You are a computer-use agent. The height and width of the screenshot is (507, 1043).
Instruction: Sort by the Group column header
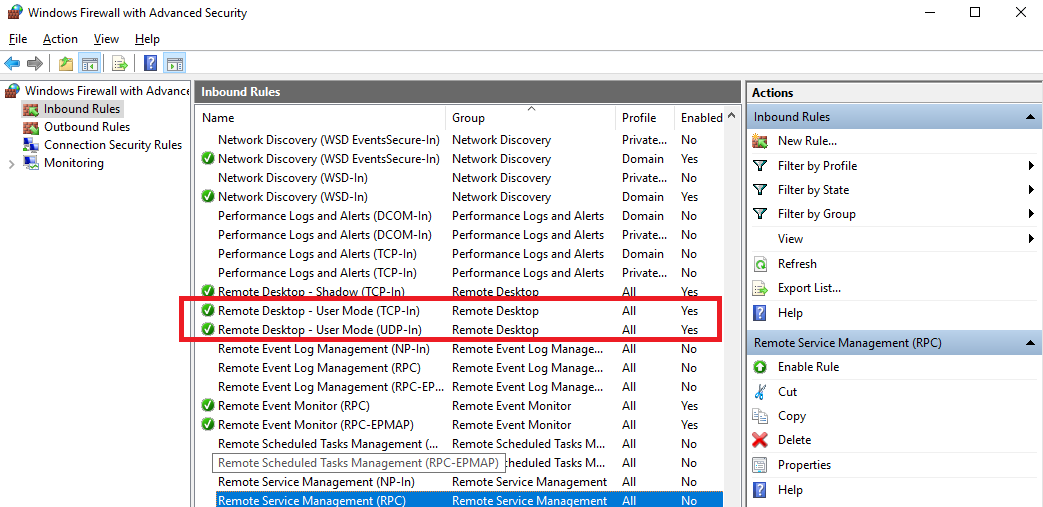[530, 117]
